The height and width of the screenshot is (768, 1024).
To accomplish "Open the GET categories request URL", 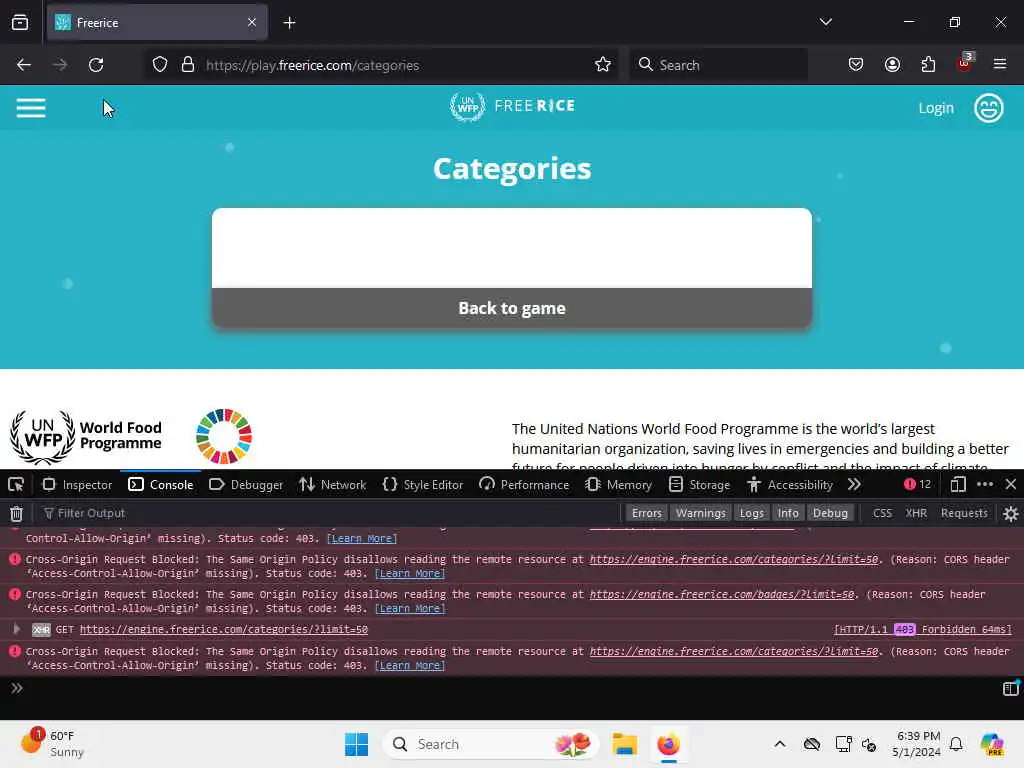I will pyautogui.click(x=223, y=630).
